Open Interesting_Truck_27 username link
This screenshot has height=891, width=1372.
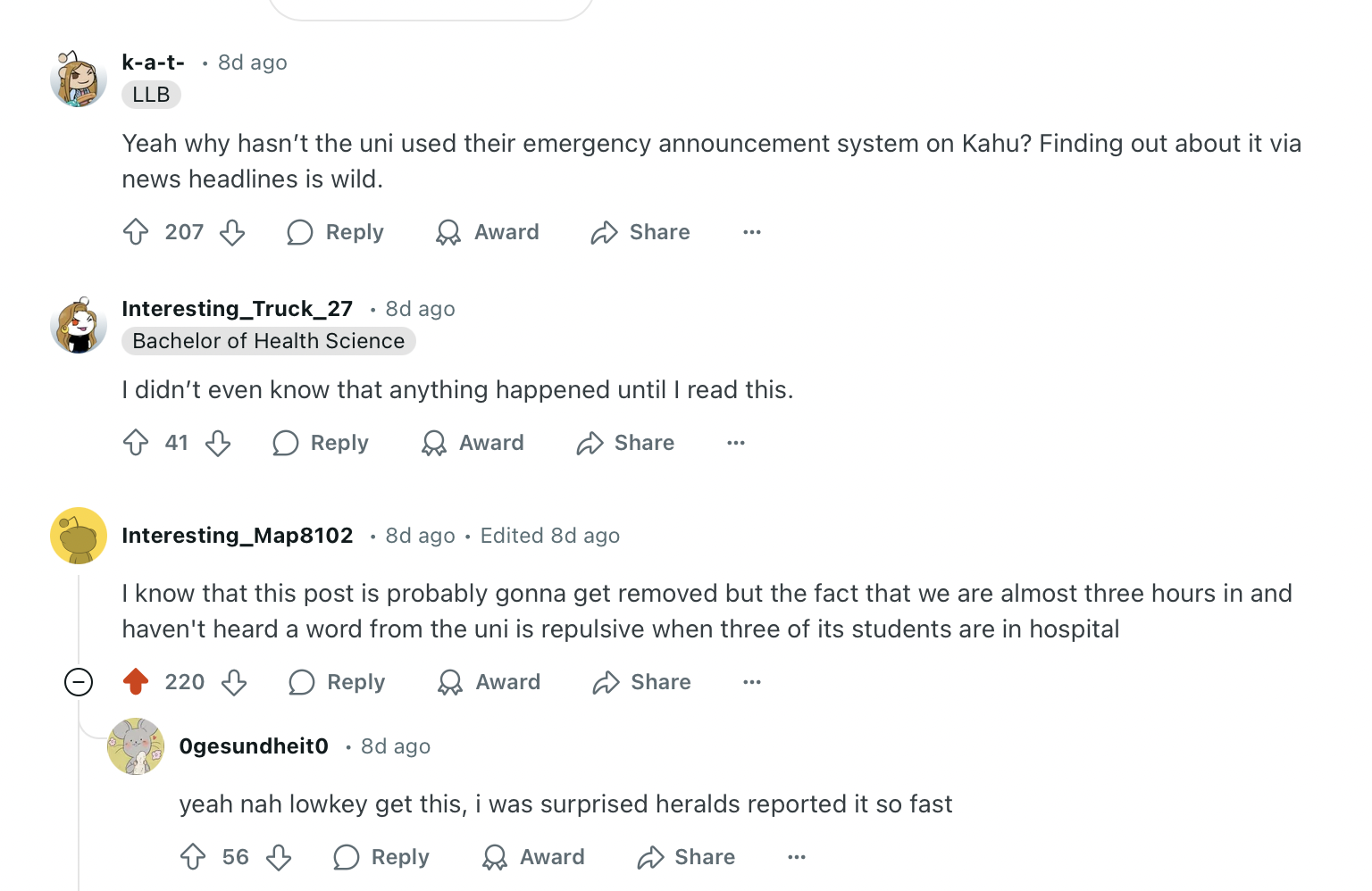[238, 309]
